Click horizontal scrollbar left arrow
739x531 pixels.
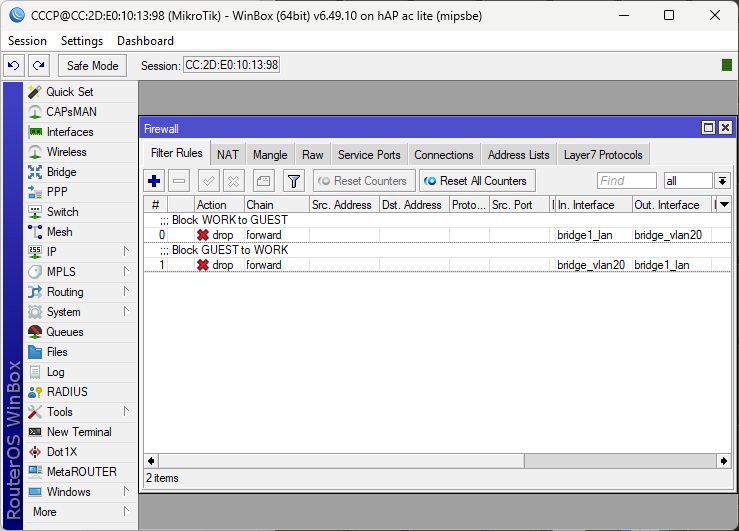[151, 461]
